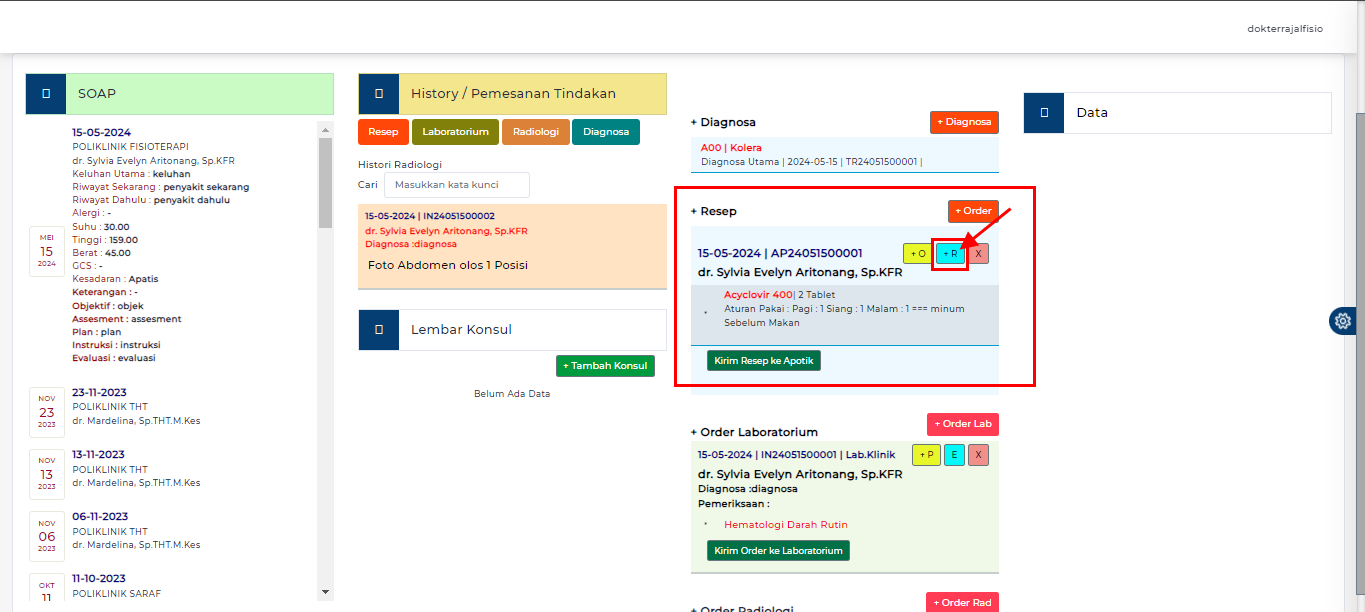The image size is (1365, 612).
Task: Select the Radiologi history tab
Action: 535,131
